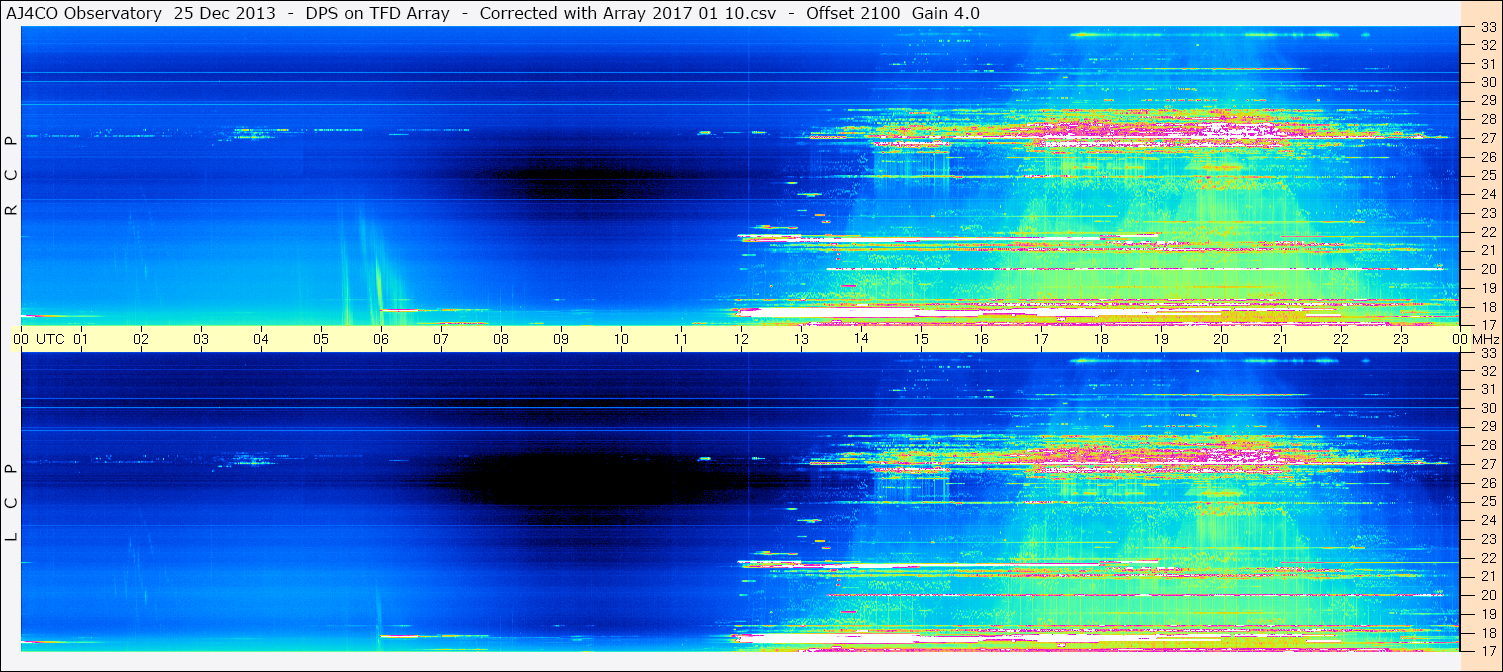
Task: Click the 06 UTC time axis marker
Action: click(x=381, y=339)
